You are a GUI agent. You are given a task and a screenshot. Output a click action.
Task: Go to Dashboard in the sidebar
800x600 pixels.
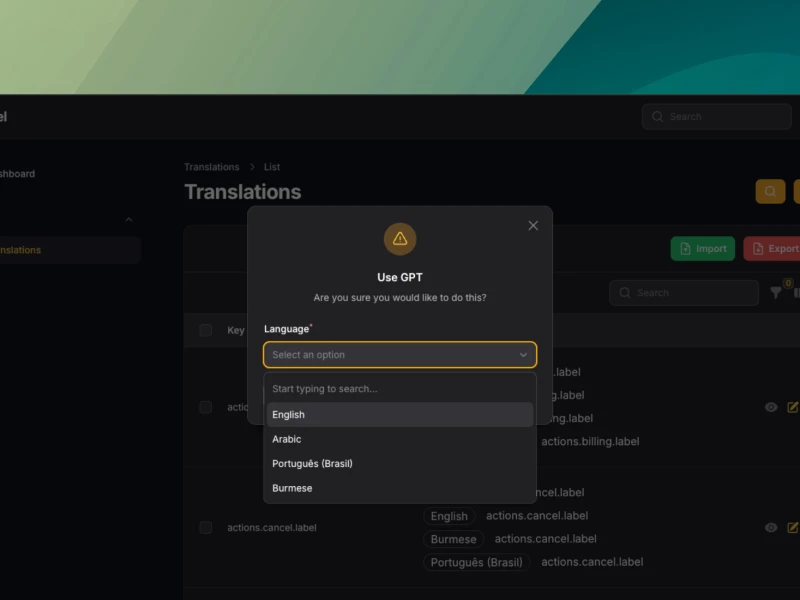(17, 173)
